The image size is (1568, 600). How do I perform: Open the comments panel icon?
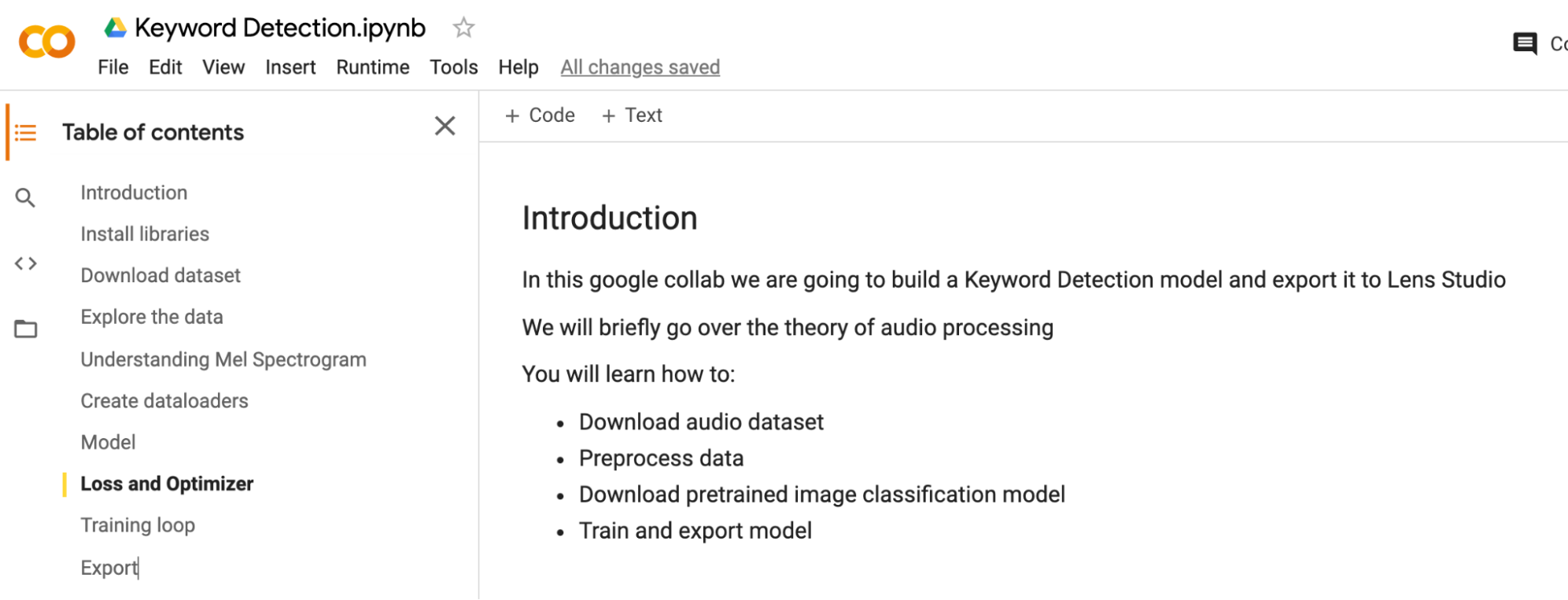(x=1525, y=43)
